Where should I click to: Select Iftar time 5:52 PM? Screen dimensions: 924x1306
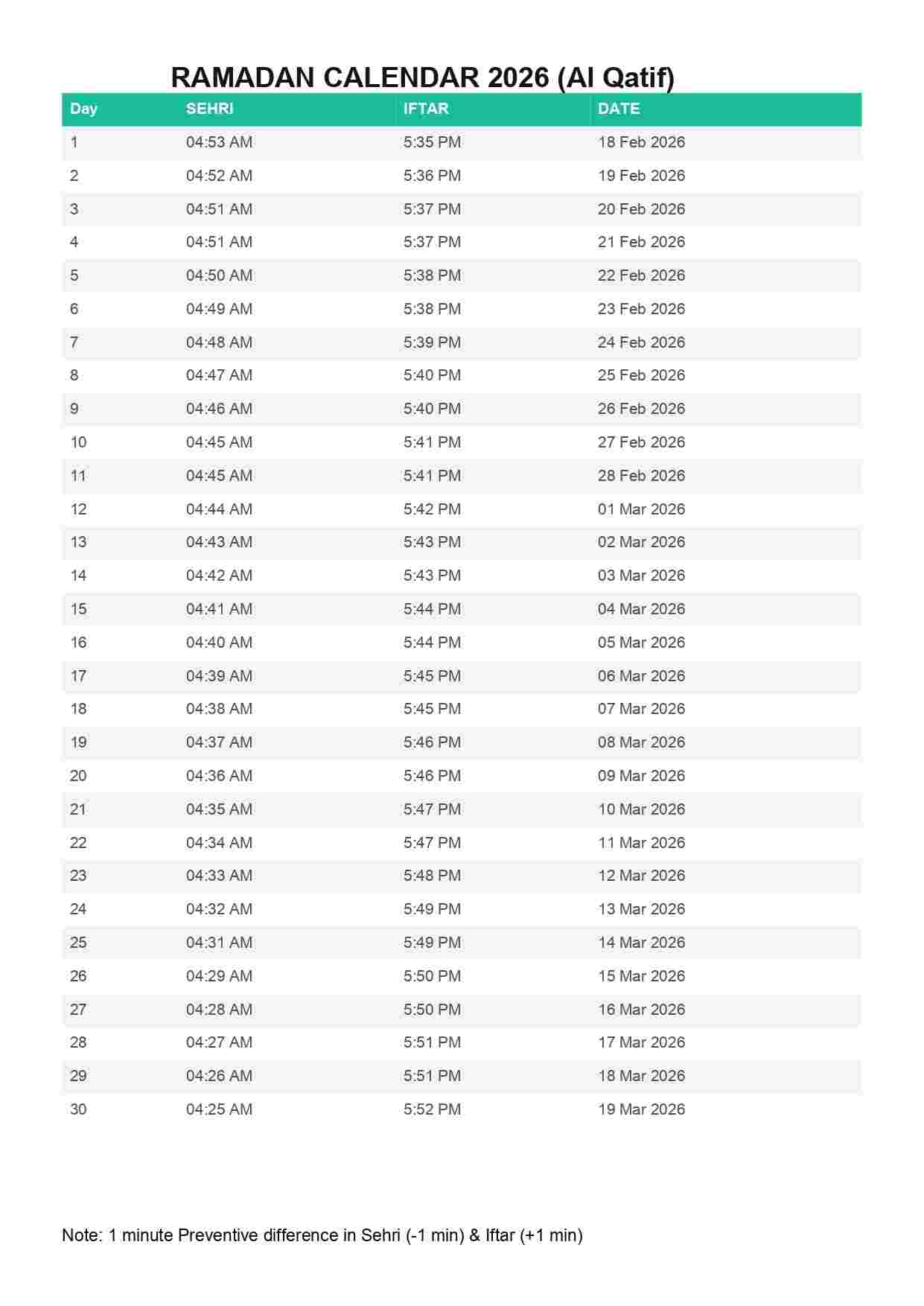click(x=432, y=1109)
